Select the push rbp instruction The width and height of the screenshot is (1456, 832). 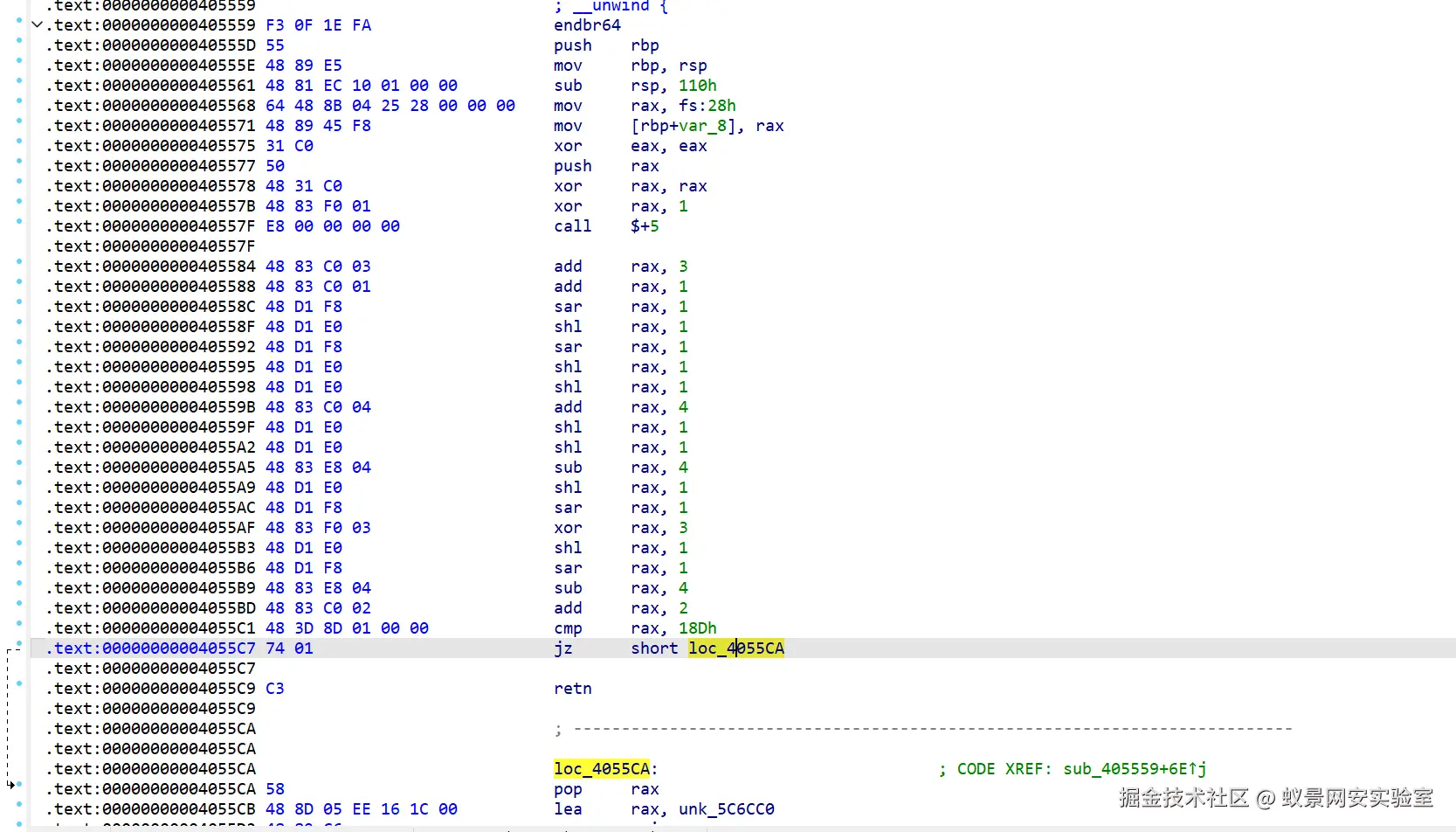coord(606,45)
